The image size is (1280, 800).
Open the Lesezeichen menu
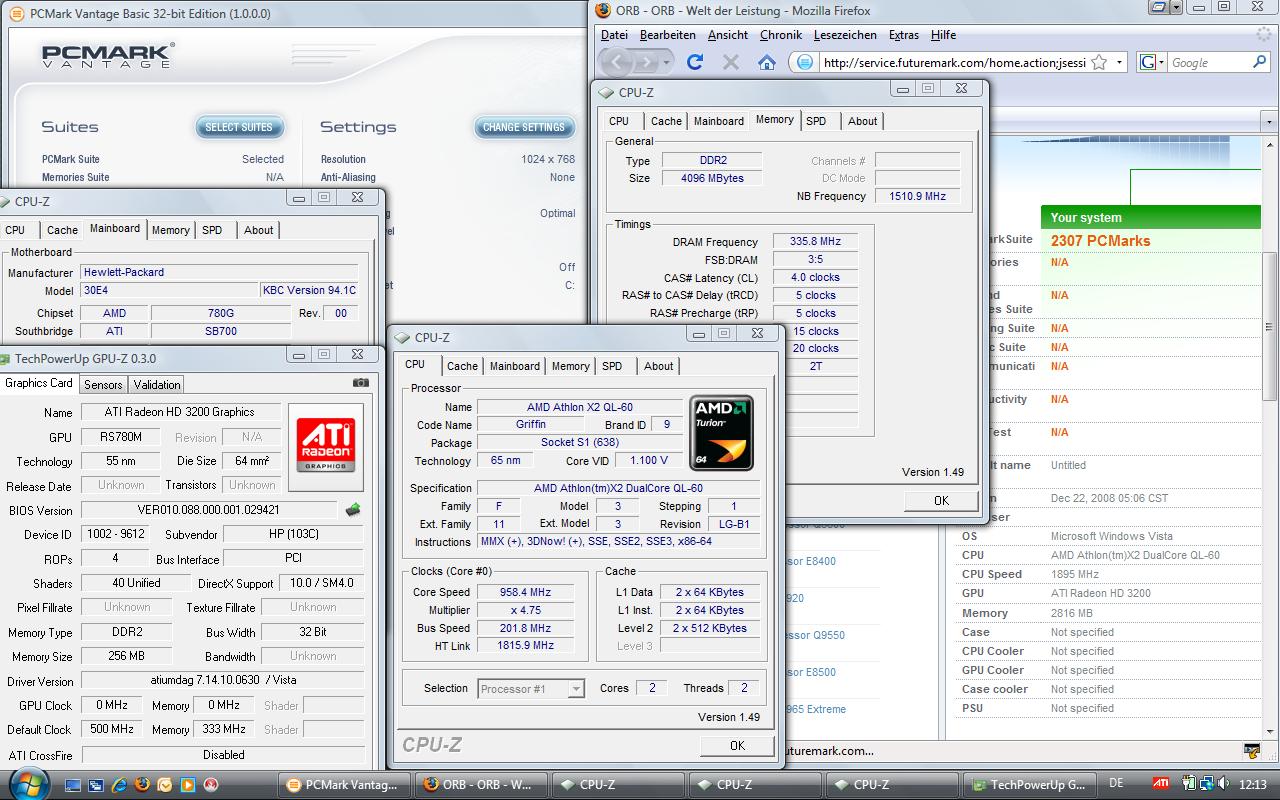(845, 34)
